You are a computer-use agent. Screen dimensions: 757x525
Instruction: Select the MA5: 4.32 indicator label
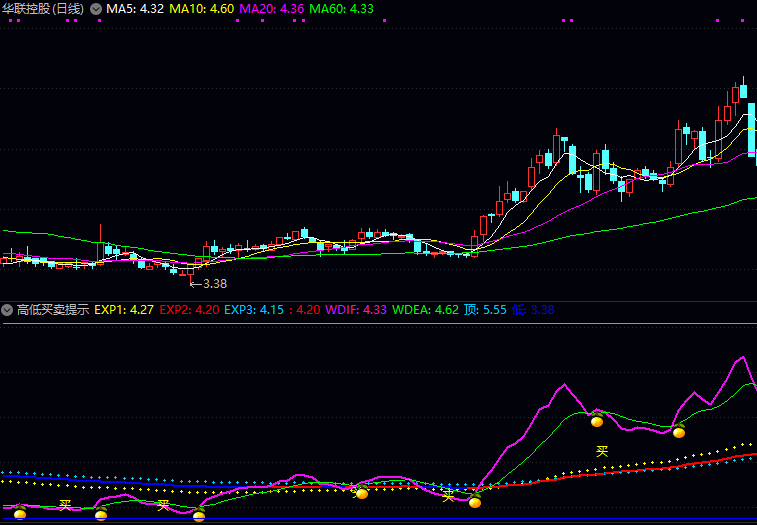point(135,9)
